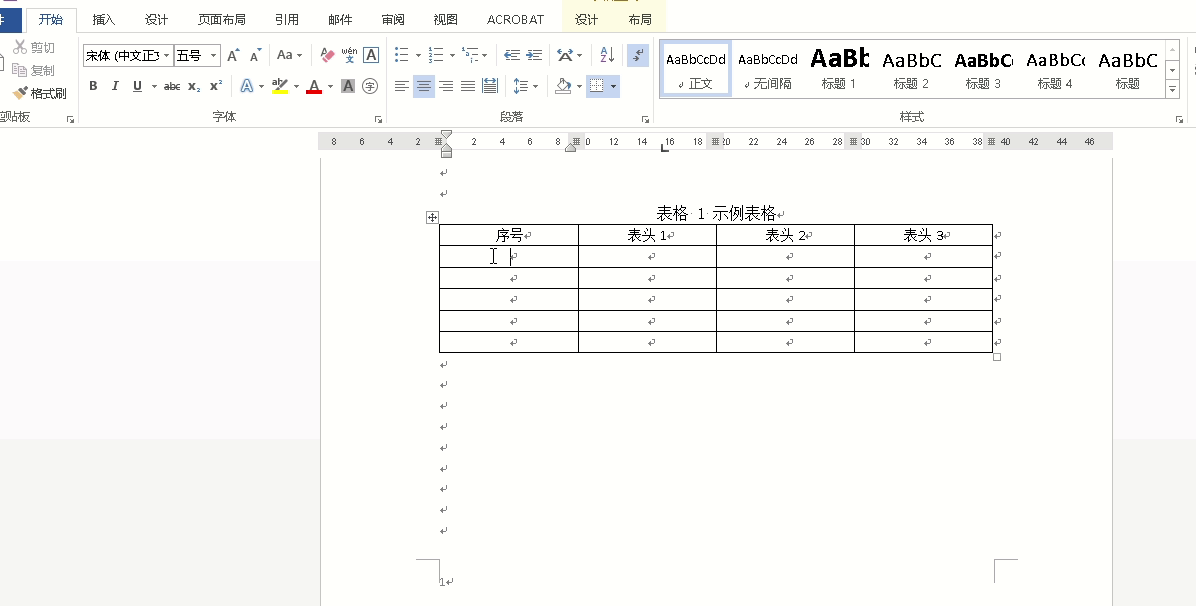Justify paragraph text
1196x606 pixels.
click(468, 86)
